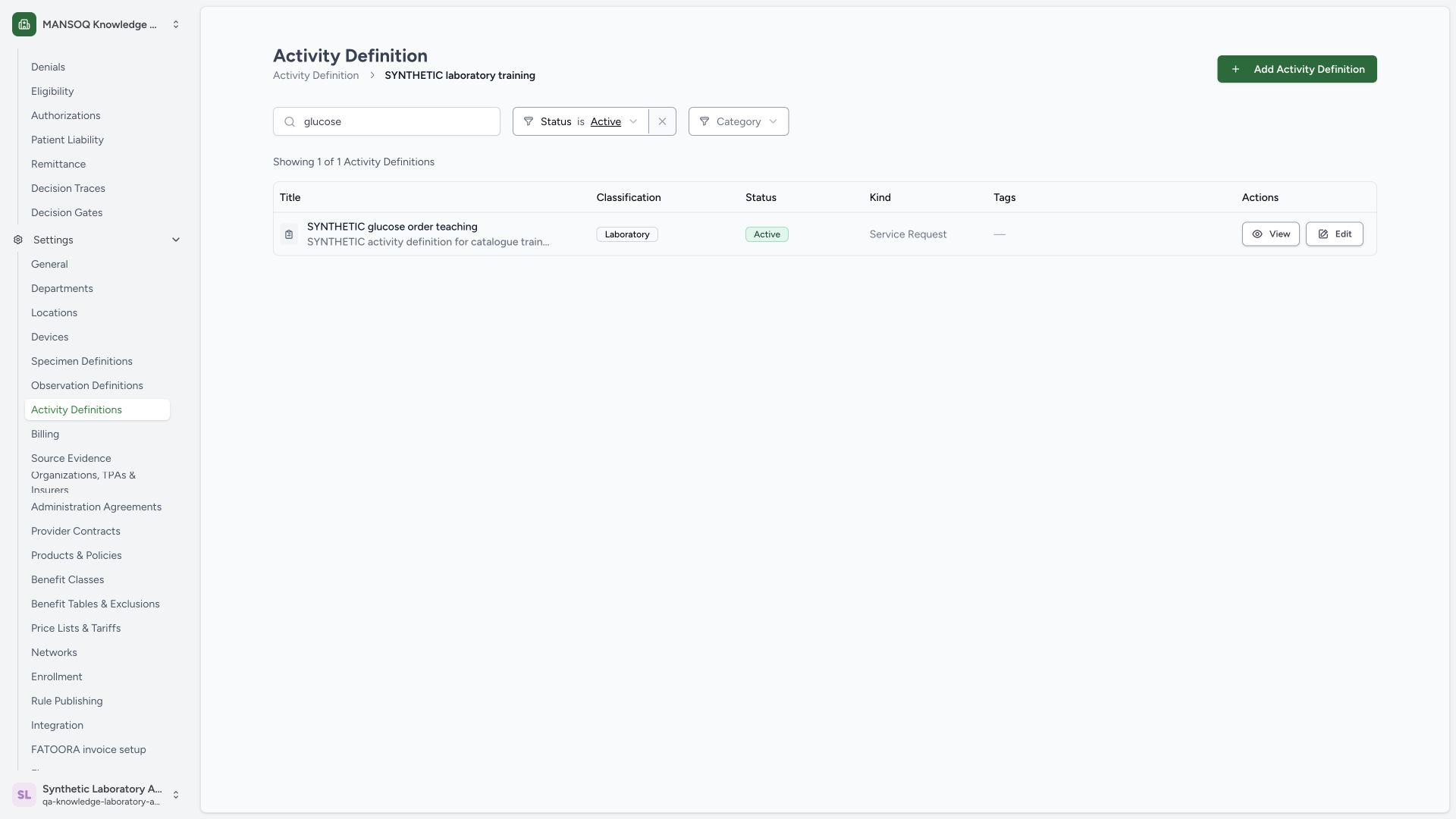Click the Status filter funnel icon
Image resolution: width=1456 pixels, height=819 pixels.
[529, 121]
